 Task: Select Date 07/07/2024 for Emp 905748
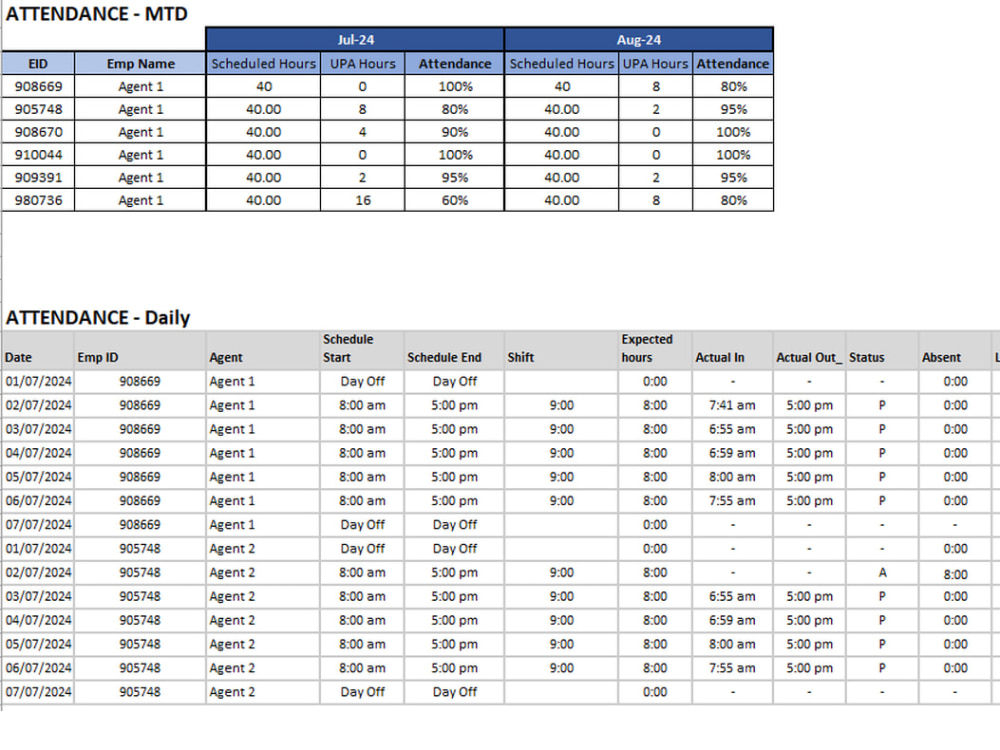(x=38, y=692)
